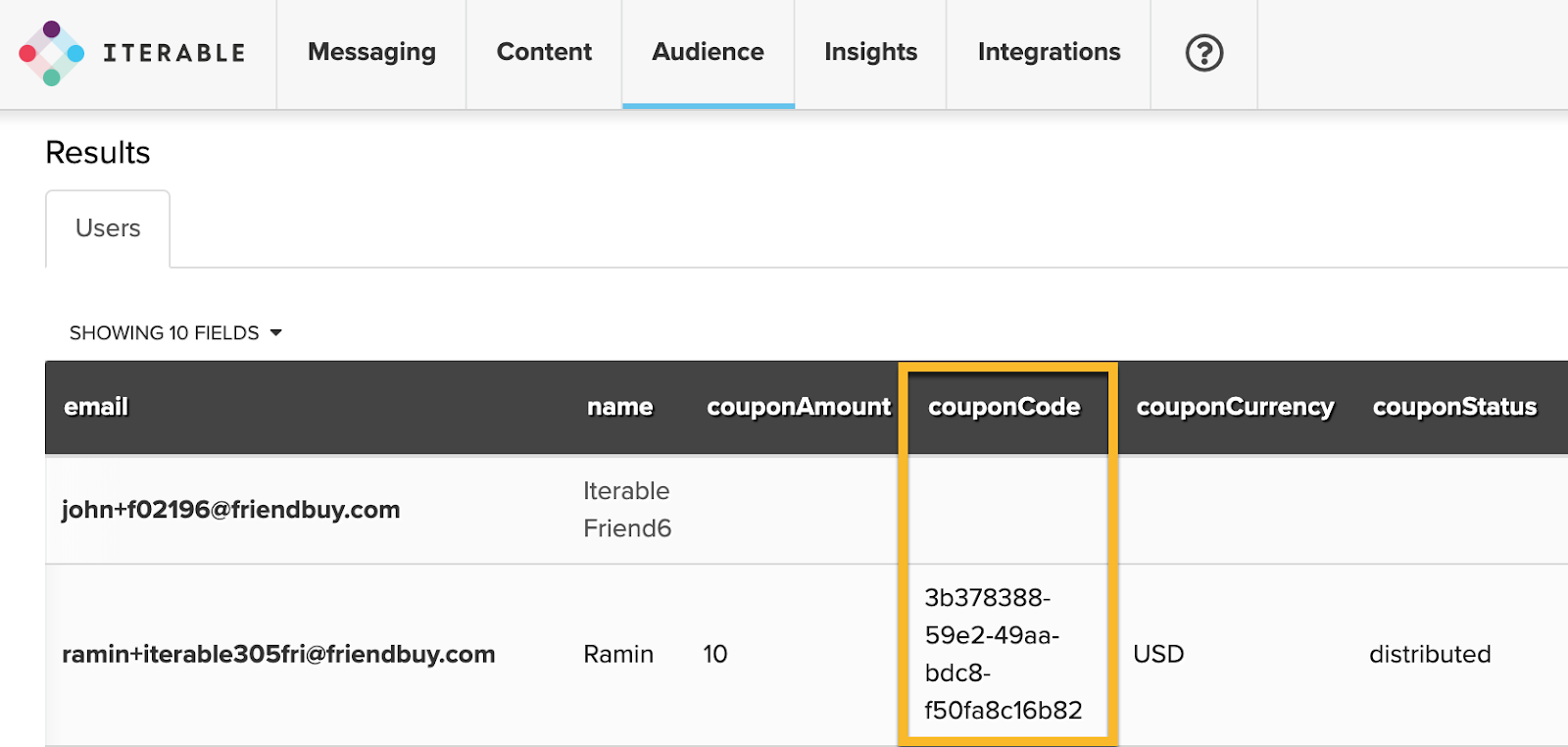This screenshot has width=1568, height=747.
Task: Click the distributed status cell
Action: click(x=1430, y=654)
